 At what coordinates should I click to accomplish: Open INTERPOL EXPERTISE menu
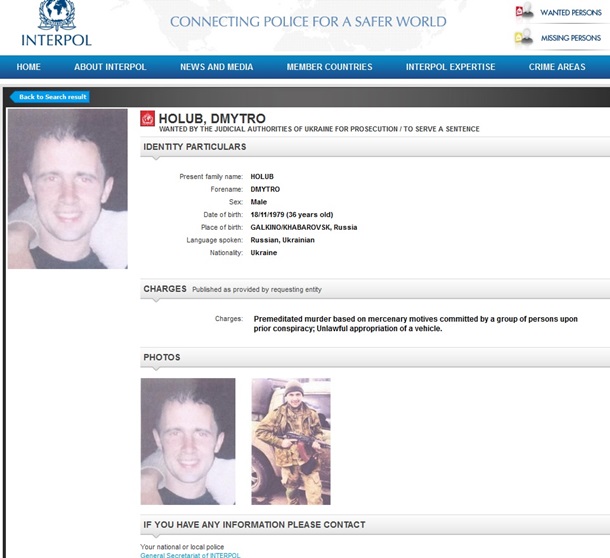[450, 67]
